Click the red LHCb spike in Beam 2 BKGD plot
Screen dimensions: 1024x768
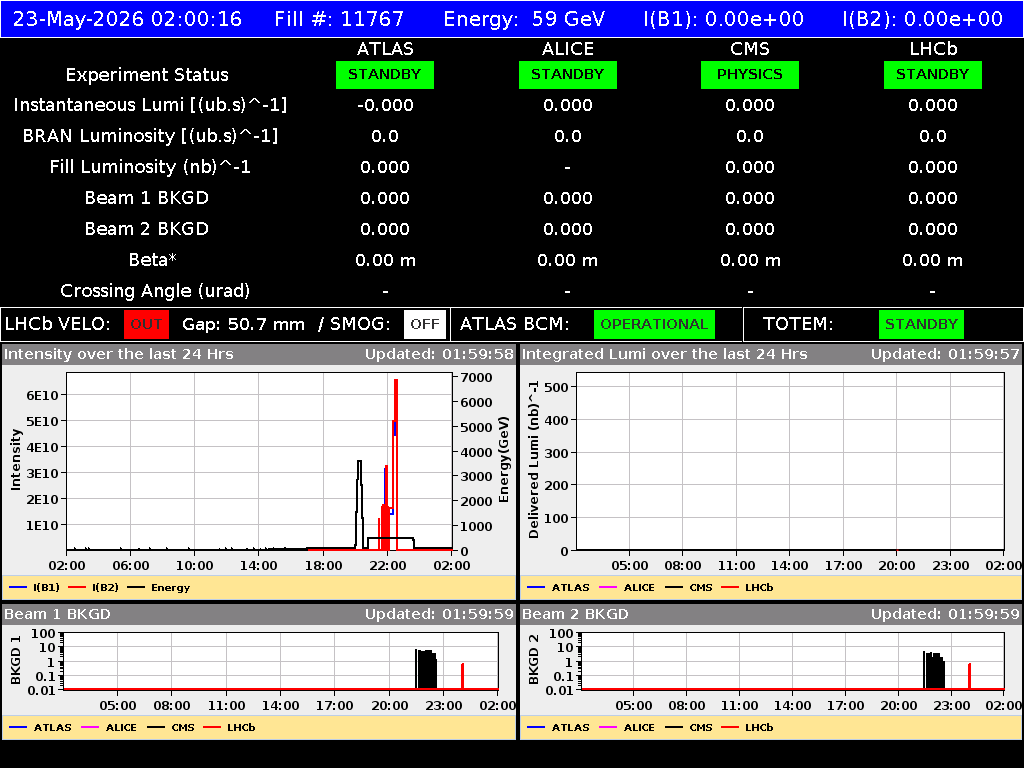pos(969,676)
